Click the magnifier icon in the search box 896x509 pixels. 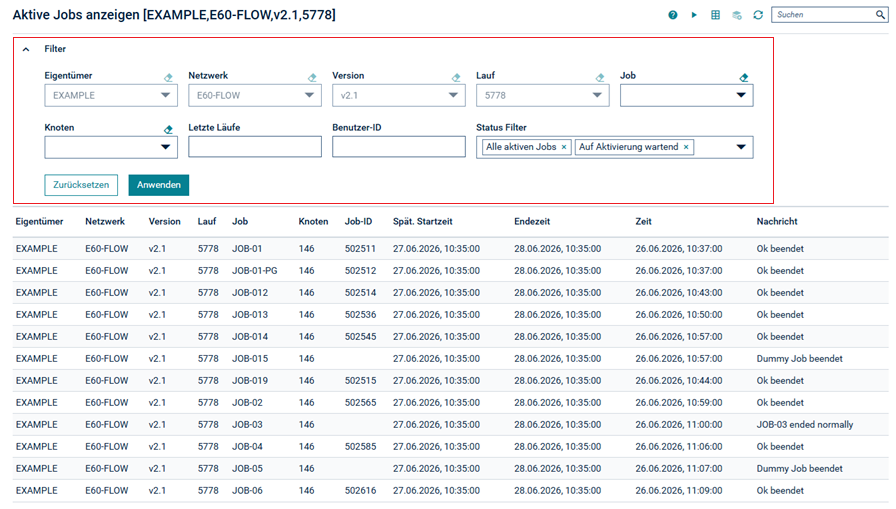coord(880,15)
